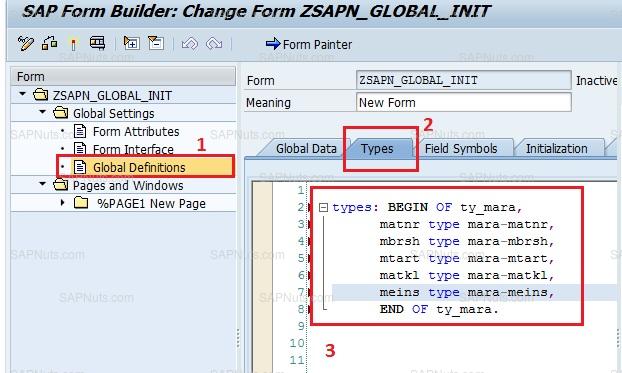This screenshot has width=622, height=373.
Task: Click the 'END OF ty_mara.' line
Action: coord(439,310)
